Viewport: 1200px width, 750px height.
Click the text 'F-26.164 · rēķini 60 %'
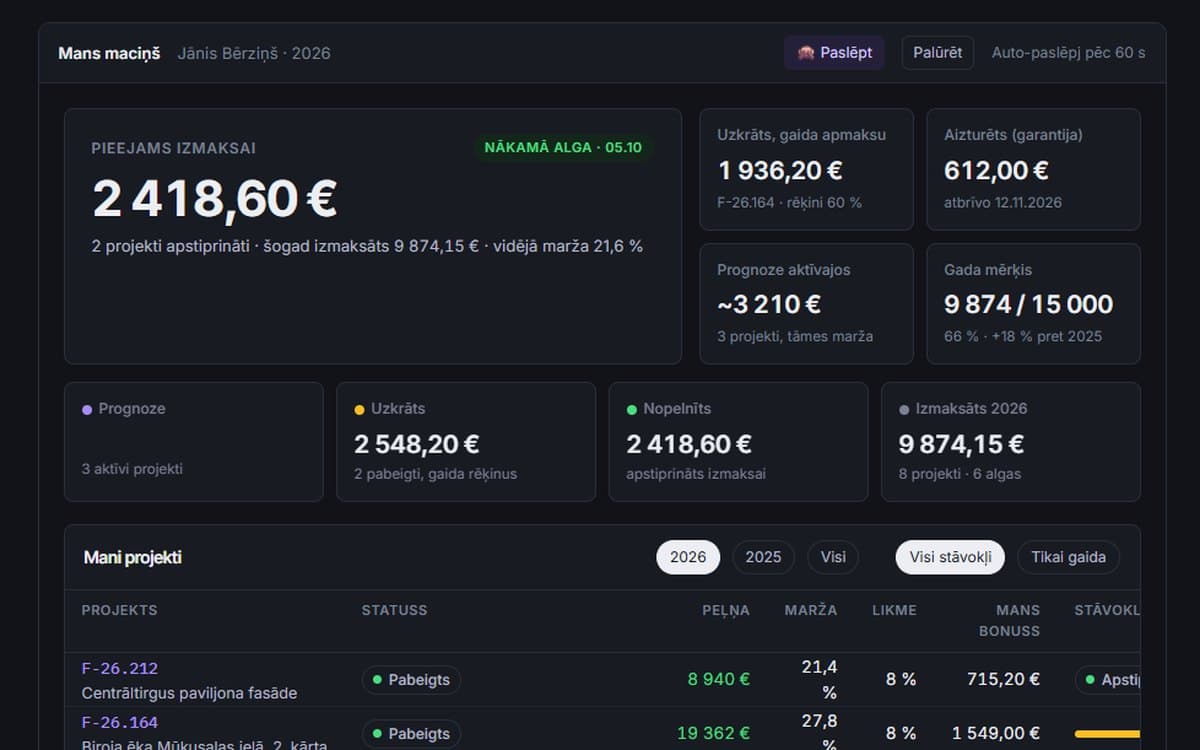[789, 202]
